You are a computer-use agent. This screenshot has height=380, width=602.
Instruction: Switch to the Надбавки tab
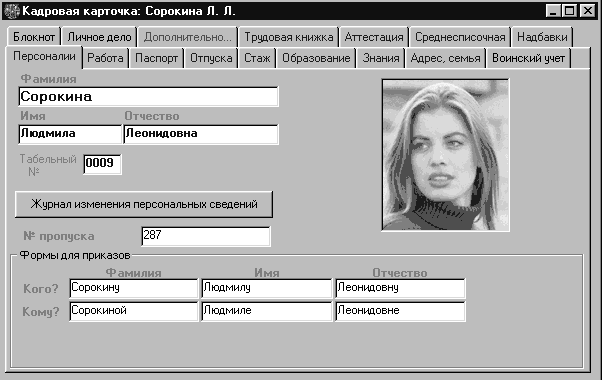[x=542, y=37]
